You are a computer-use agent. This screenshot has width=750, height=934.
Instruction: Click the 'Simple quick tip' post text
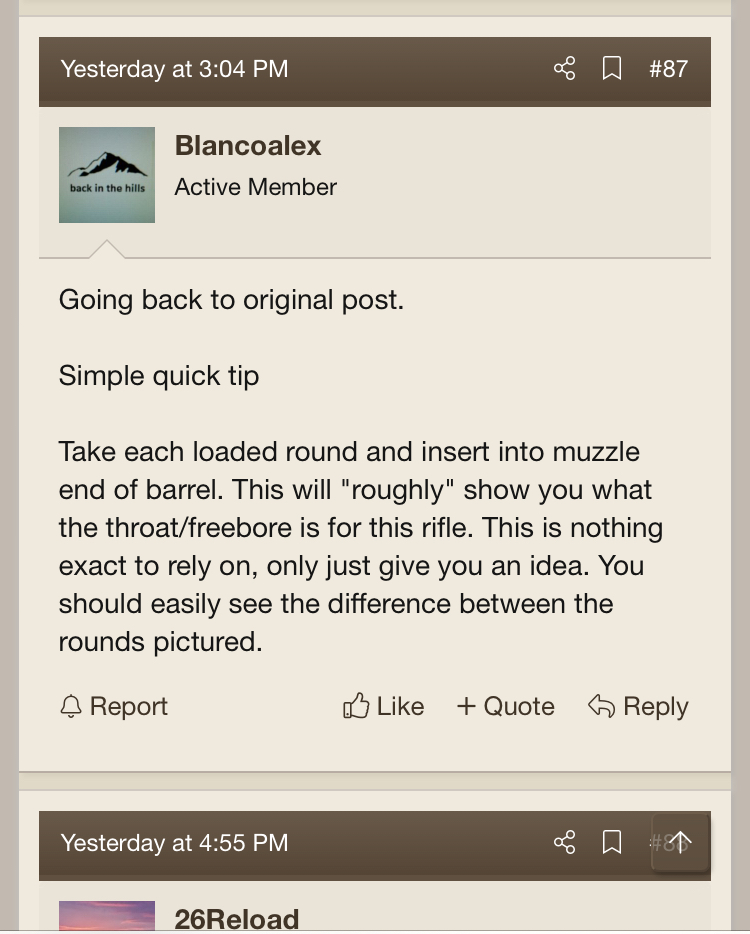click(159, 376)
